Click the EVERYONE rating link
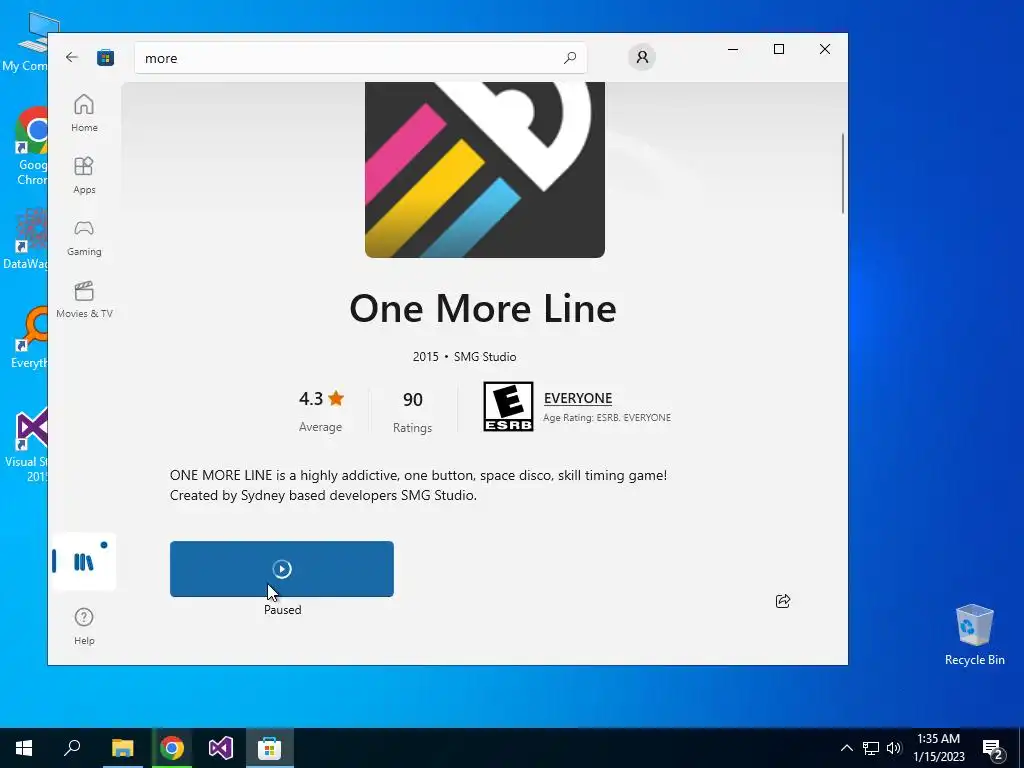Viewport: 1024px width, 768px height. [578, 398]
